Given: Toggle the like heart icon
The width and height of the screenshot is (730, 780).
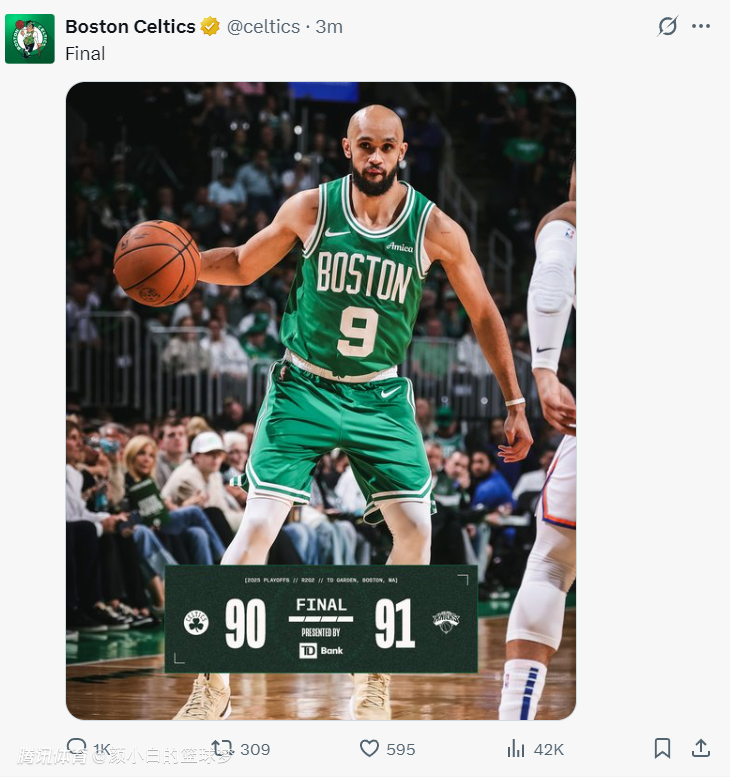Looking at the screenshot, I should [x=369, y=748].
